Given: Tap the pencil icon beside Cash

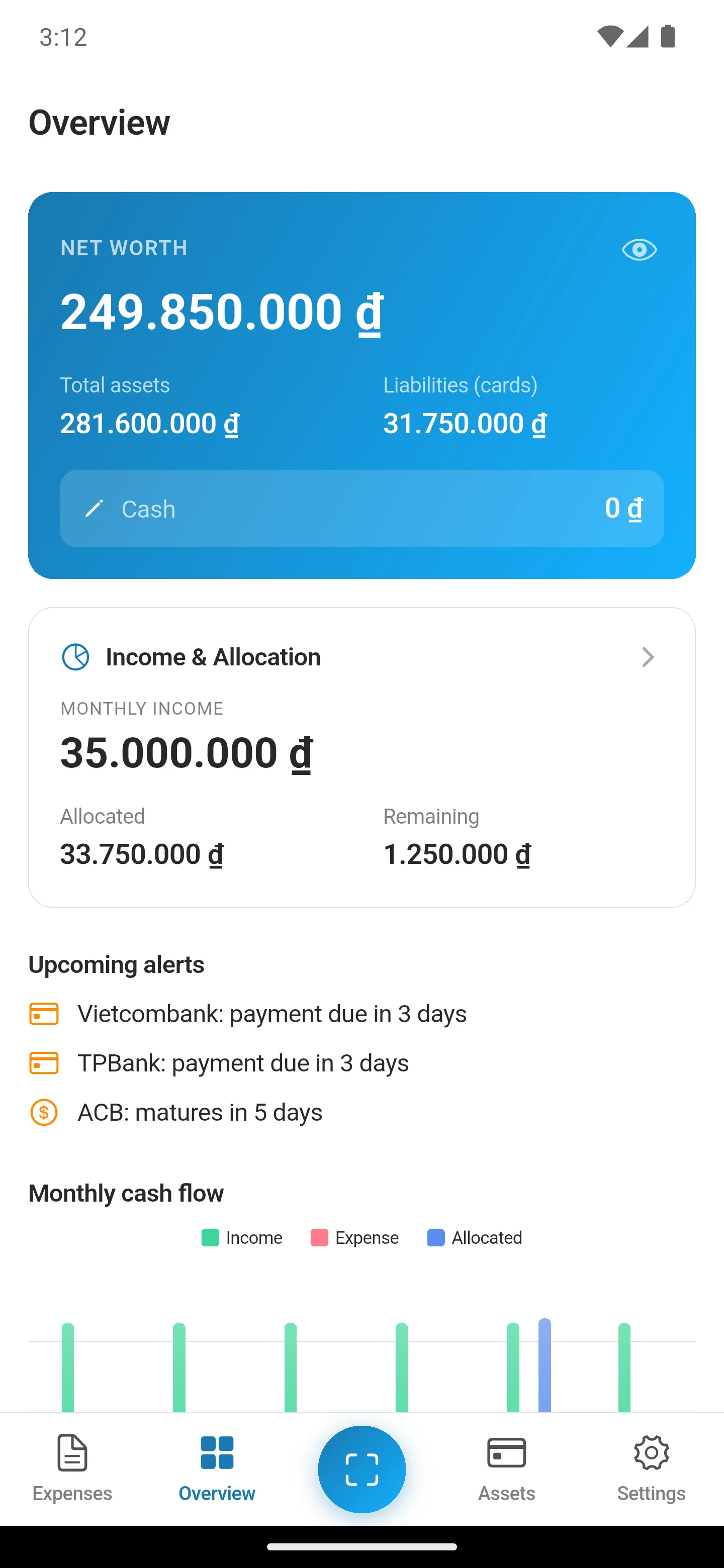Looking at the screenshot, I should point(94,508).
